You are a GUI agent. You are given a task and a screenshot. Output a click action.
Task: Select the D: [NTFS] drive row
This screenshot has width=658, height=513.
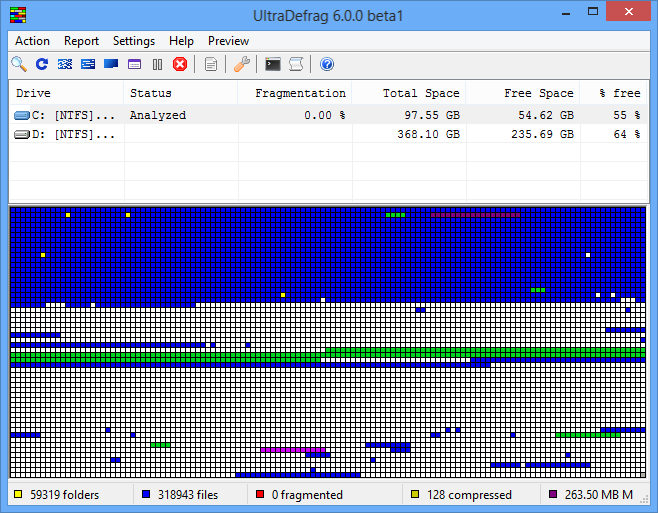pyautogui.click(x=329, y=134)
